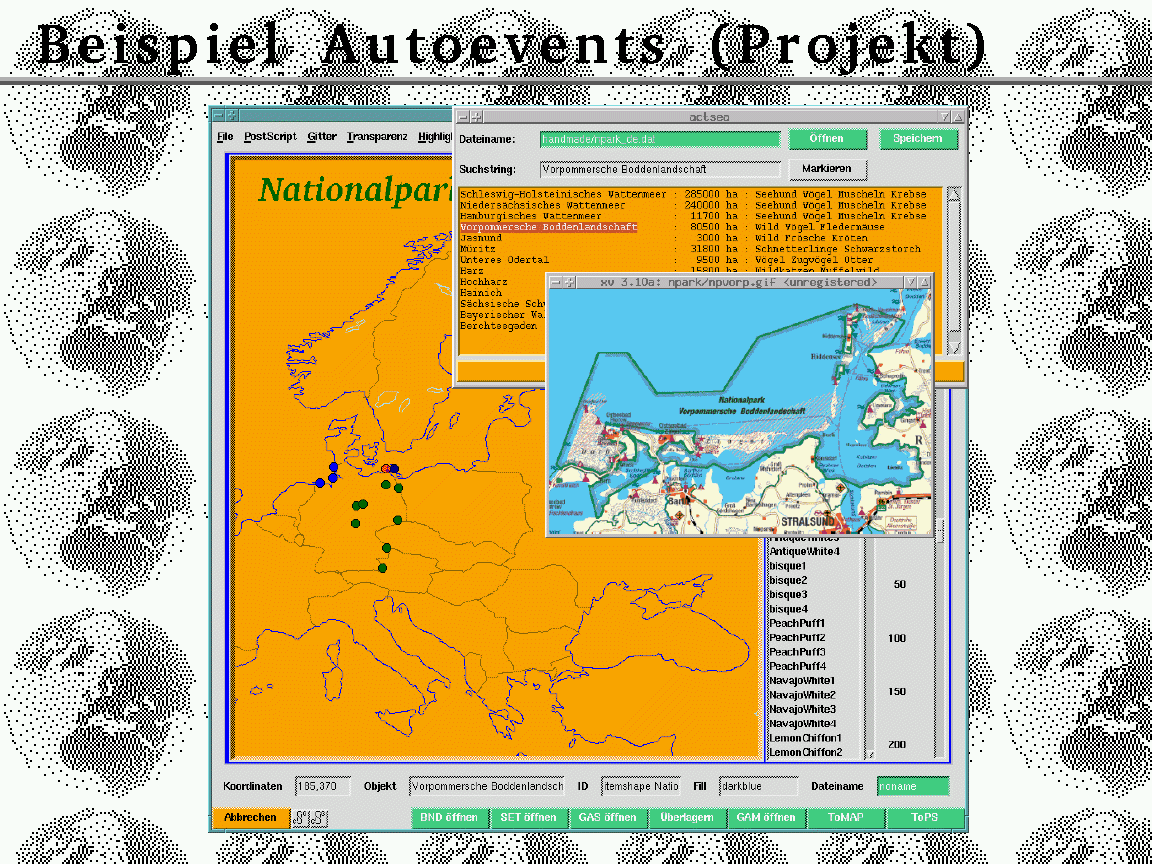Open the Transparenz menu
This screenshot has width=1152, height=864.
[x=377, y=136]
